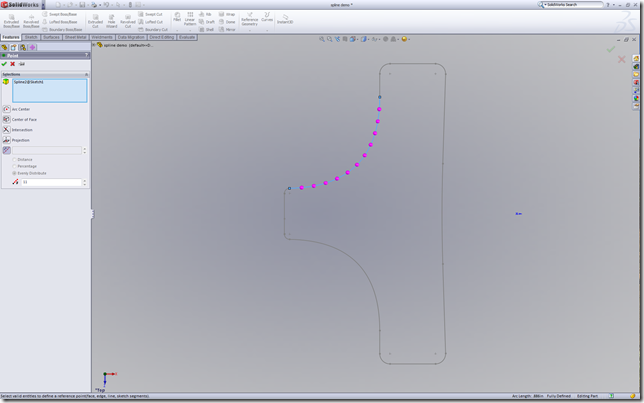The width and height of the screenshot is (644, 403).
Task: Open the DimXpertManager tab
Action: [32, 47]
